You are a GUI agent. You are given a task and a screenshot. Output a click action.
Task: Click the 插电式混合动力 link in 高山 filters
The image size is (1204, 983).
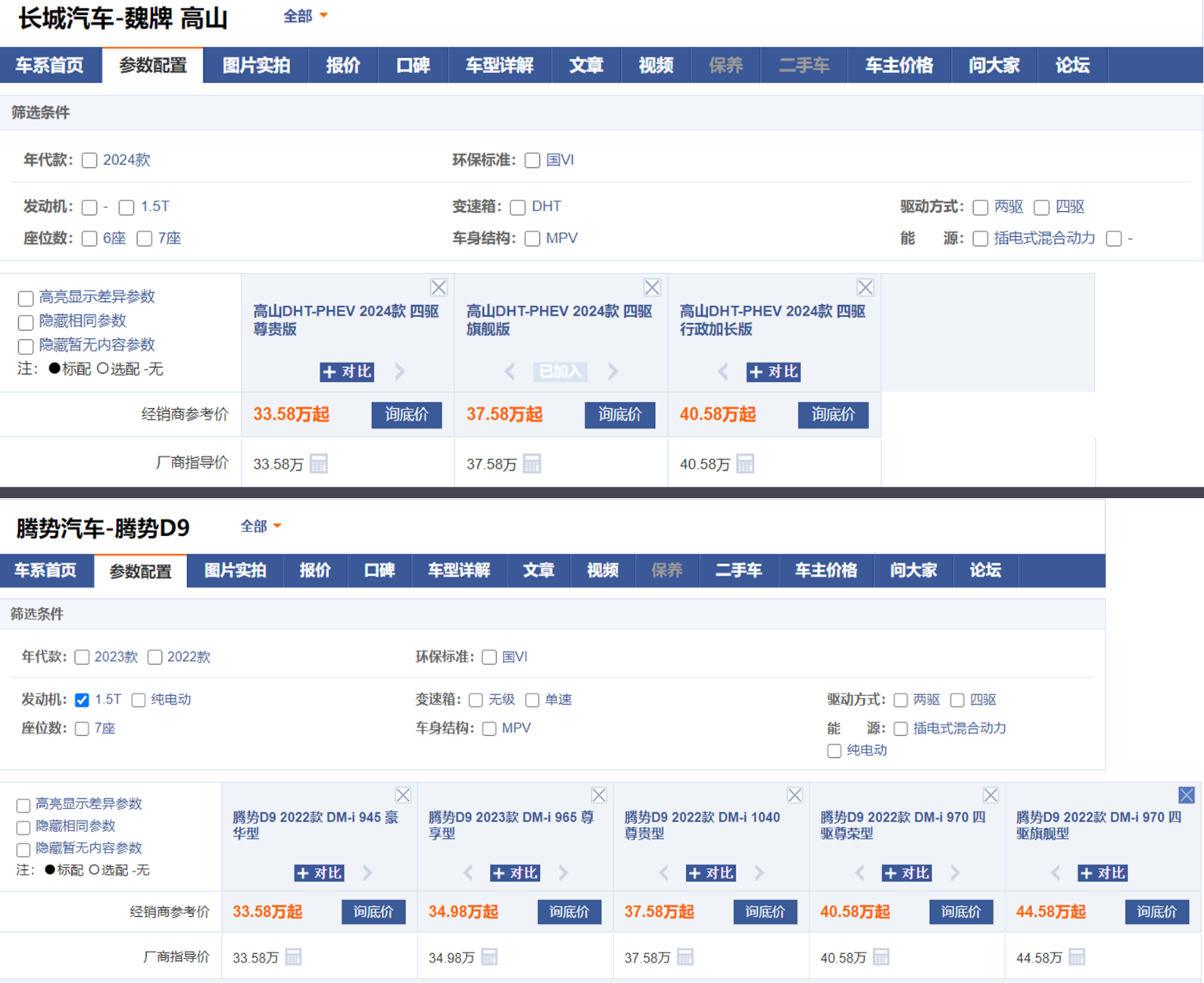tap(1044, 238)
